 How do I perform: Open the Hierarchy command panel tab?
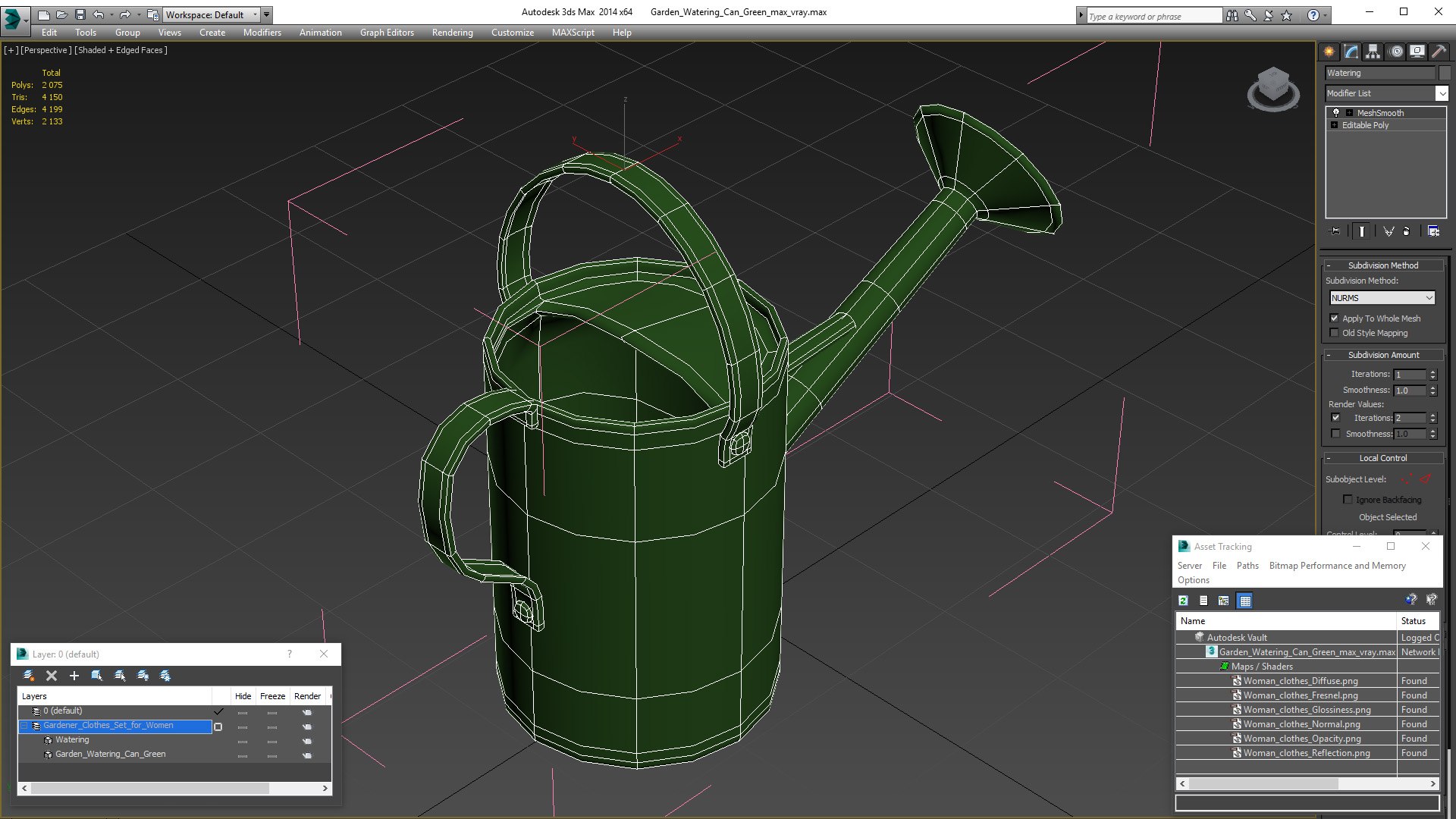point(1373,52)
